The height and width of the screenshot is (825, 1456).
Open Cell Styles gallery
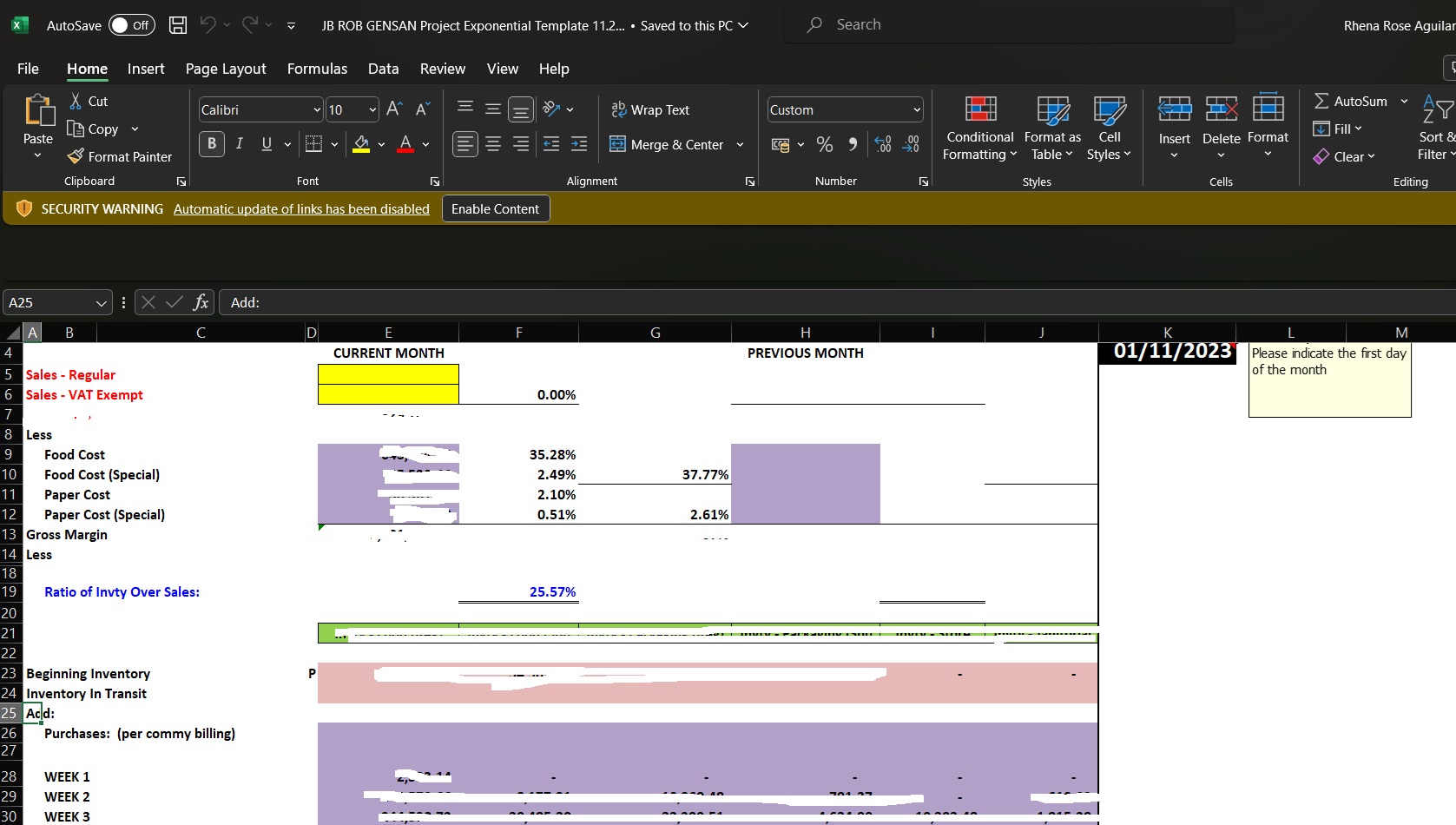point(1109,129)
